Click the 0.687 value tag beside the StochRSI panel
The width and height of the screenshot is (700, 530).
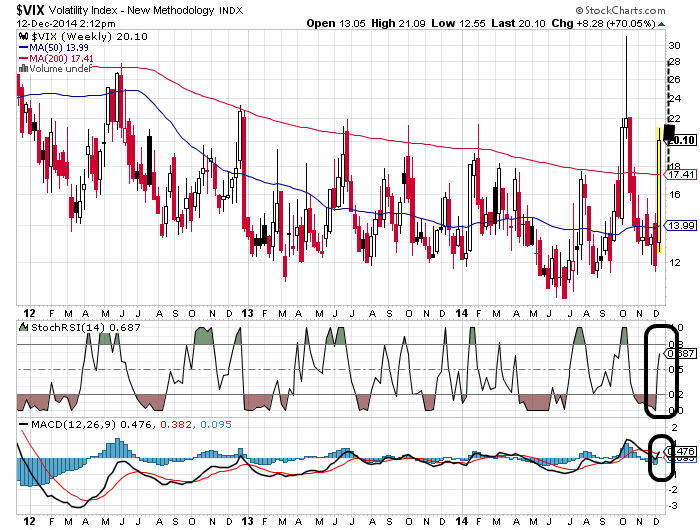(x=681, y=354)
